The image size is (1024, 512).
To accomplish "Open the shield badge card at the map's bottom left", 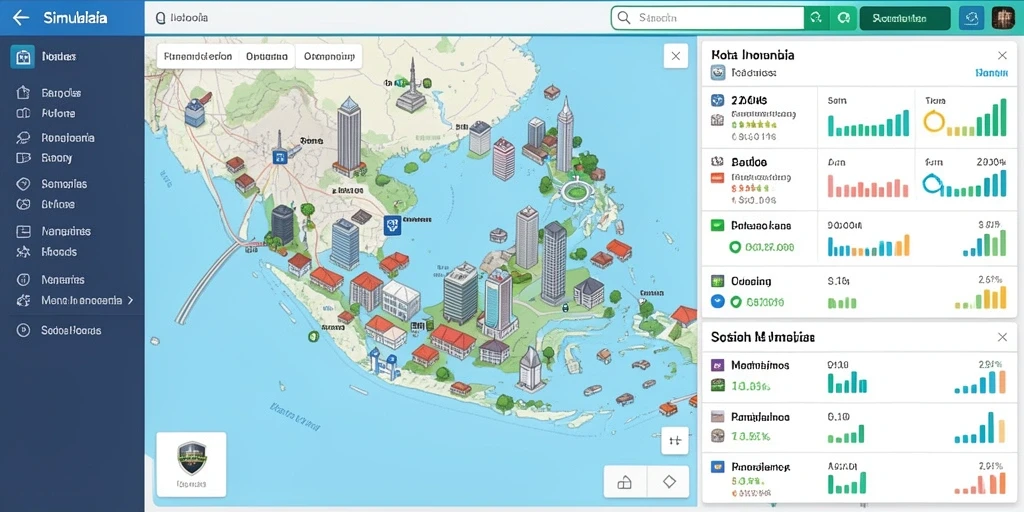I will tap(191, 464).
